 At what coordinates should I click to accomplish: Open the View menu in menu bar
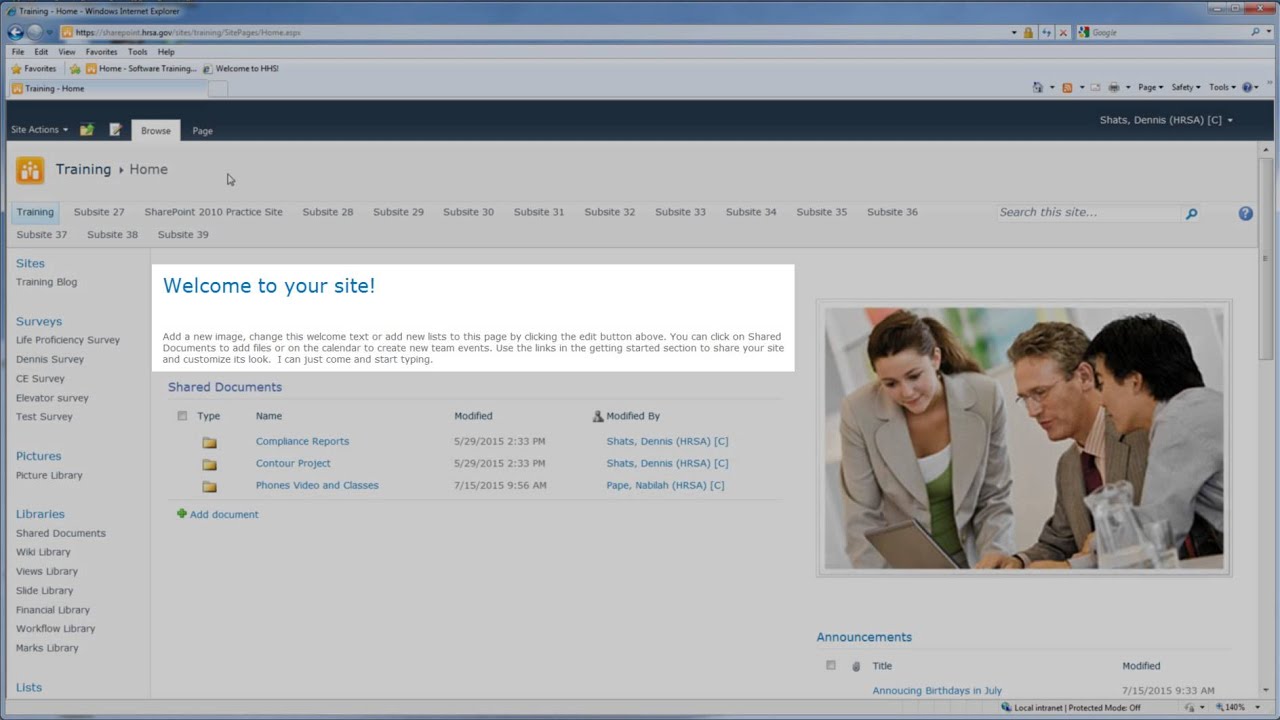(x=67, y=52)
